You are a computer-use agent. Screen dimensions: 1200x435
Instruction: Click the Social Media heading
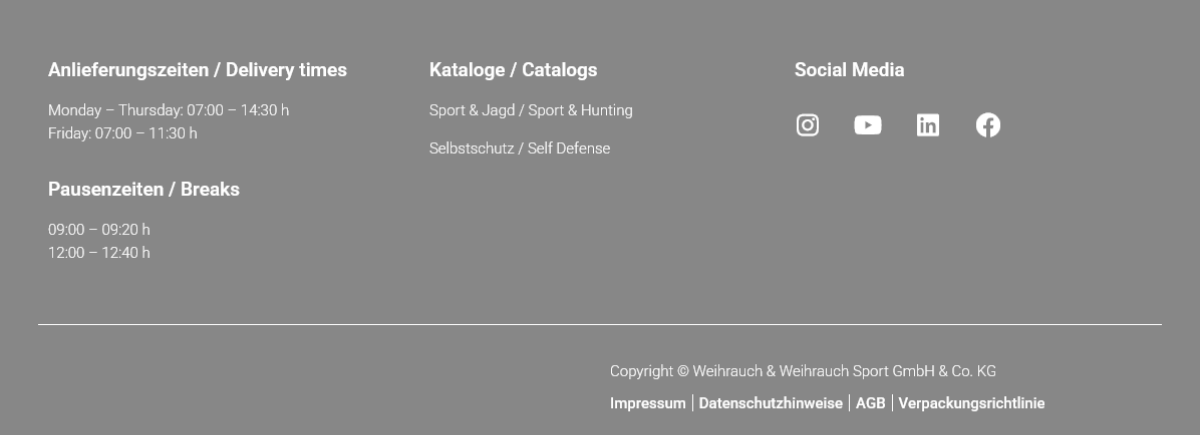pos(849,70)
